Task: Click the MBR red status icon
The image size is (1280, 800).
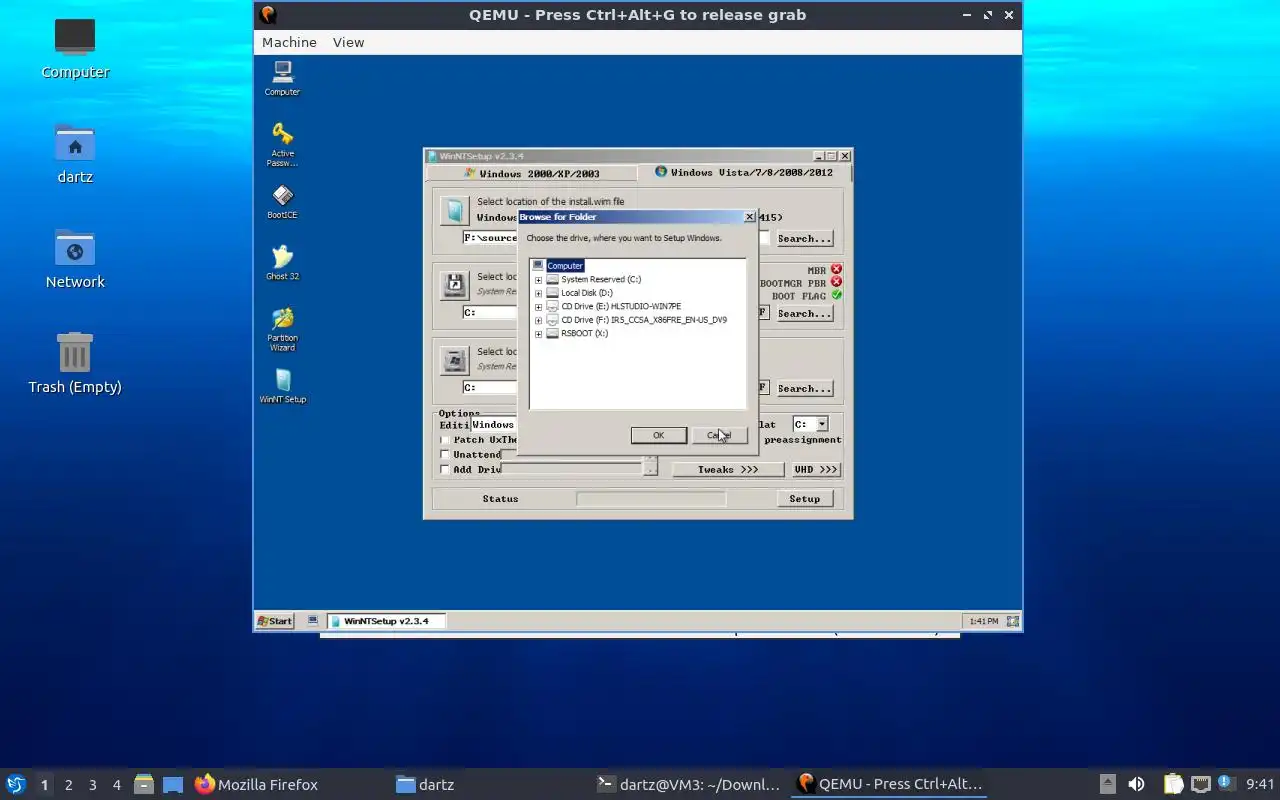Action: 836,269
